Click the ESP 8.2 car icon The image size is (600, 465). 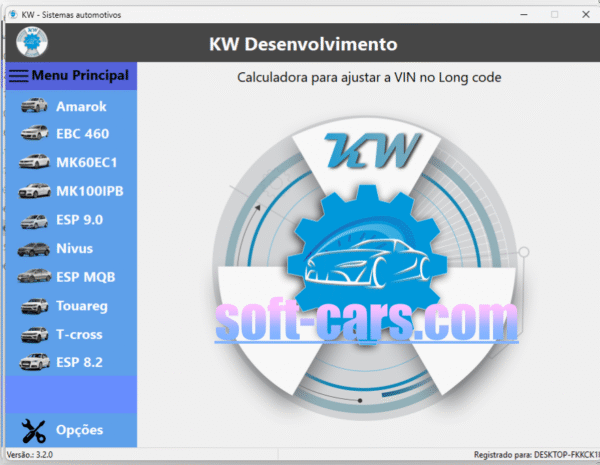pyautogui.click(x=34, y=362)
